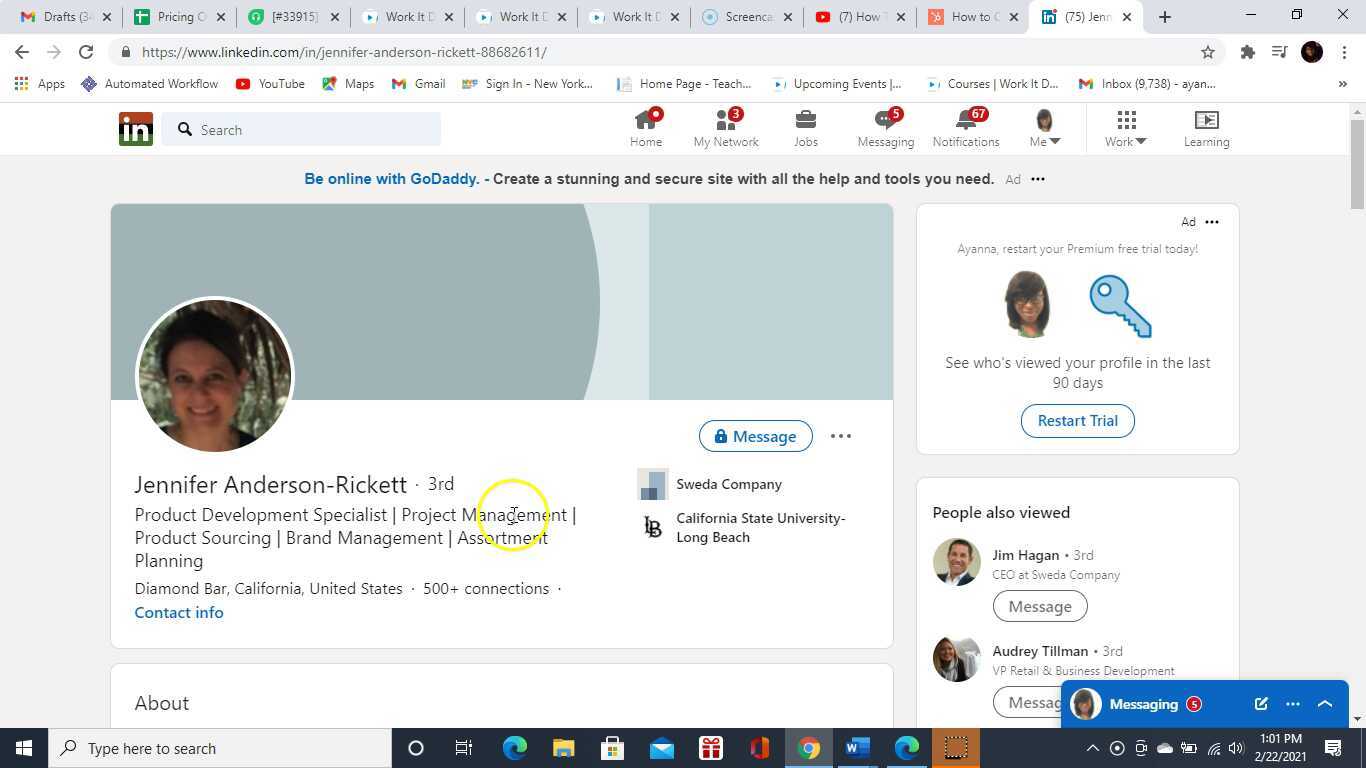
Task: Open Microsoft Word from the taskbar
Action: point(856,747)
